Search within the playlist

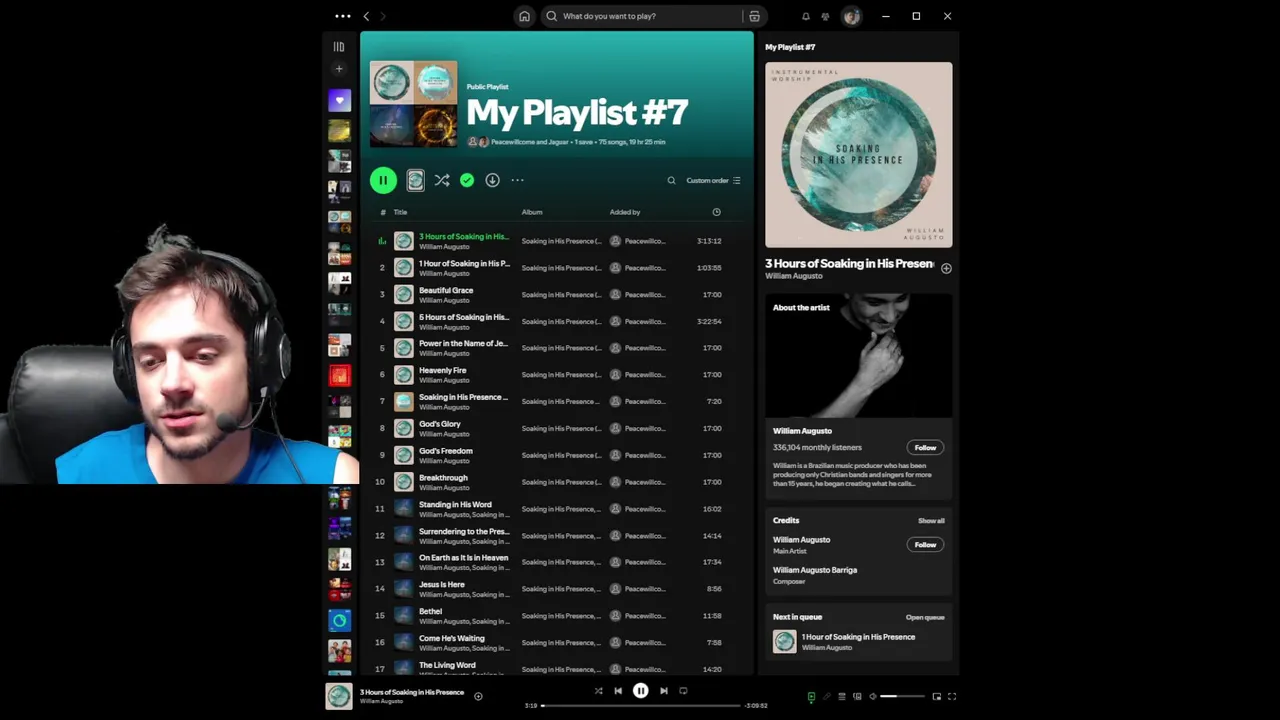point(671,181)
